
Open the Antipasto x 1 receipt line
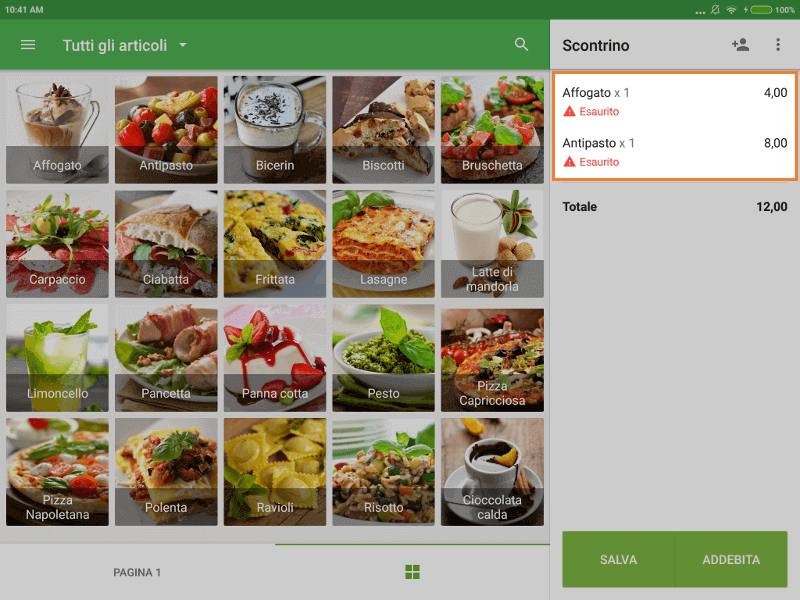point(674,152)
